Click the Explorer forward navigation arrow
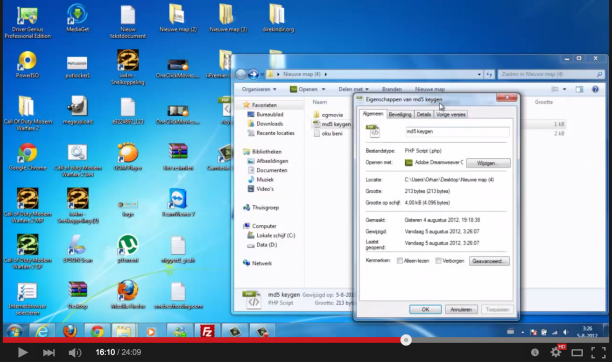This screenshot has height=362, width=612. coord(253,74)
